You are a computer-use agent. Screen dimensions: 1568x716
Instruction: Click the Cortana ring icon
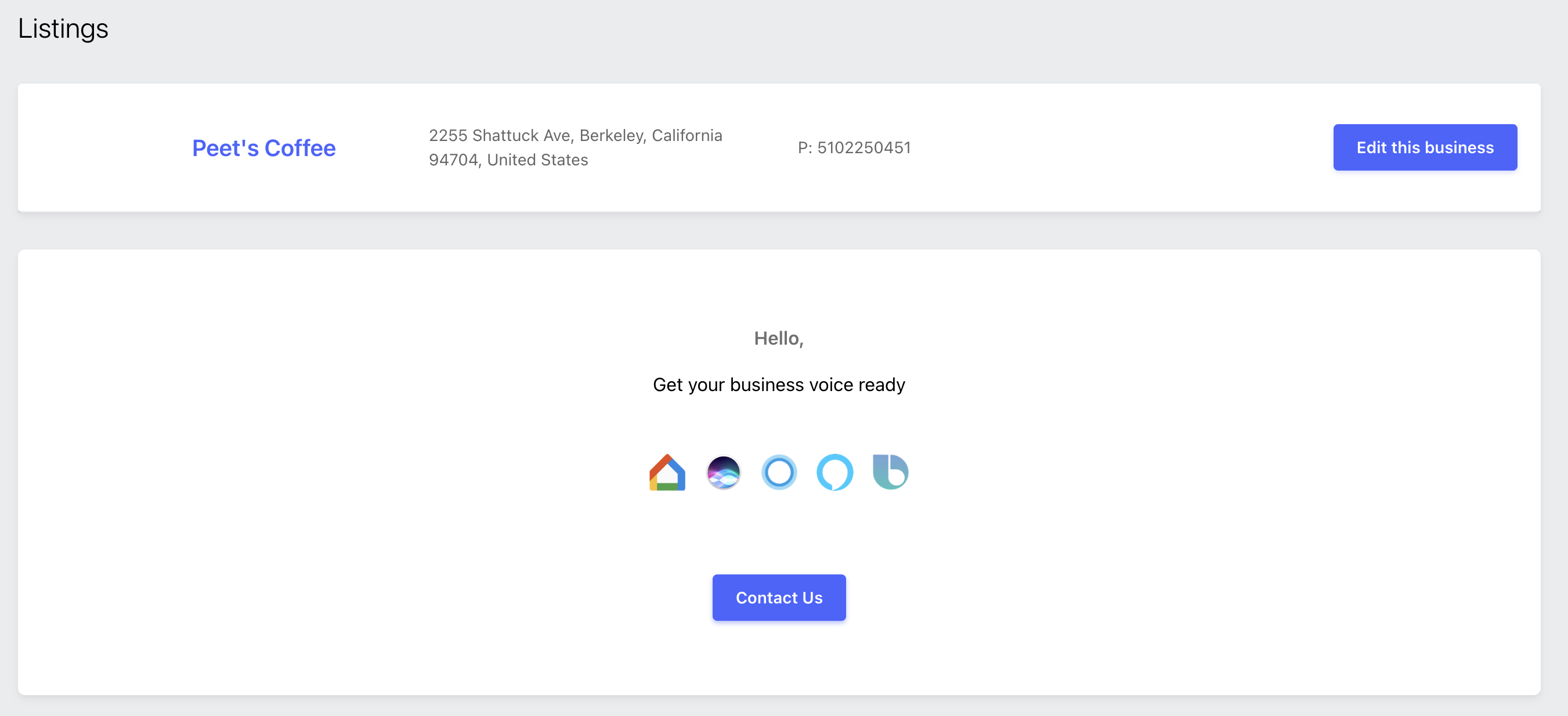(x=779, y=472)
